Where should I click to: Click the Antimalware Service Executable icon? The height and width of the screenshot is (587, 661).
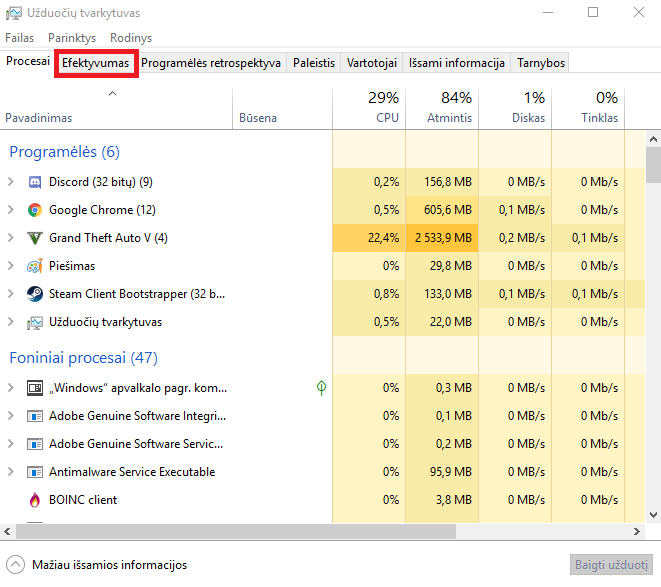pos(35,472)
